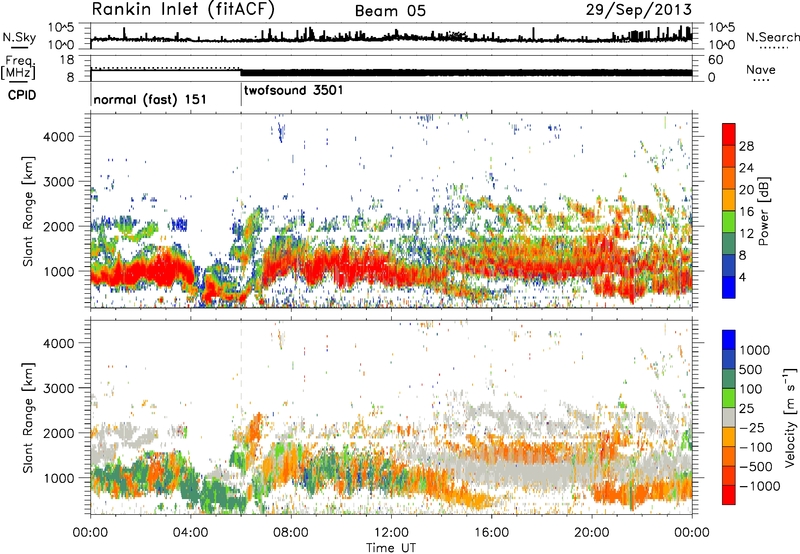Image resolution: width=800 pixels, height=554 pixels.
Task: Pick the red bottom segment of Velocity color bar
Action: coord(729,495)
